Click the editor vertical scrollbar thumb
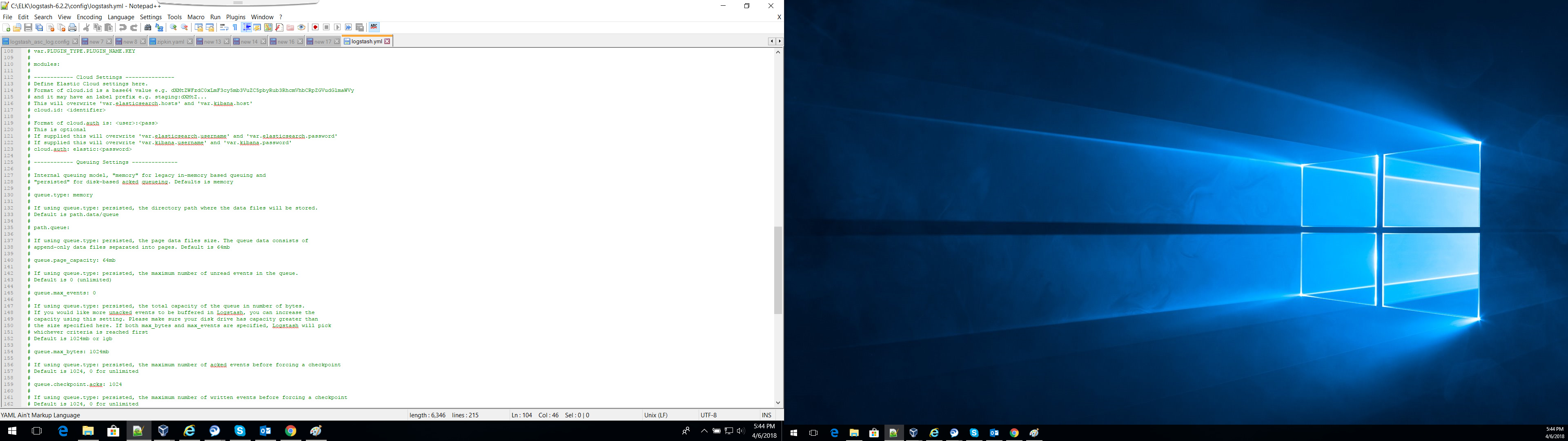The image size is (1568, 441). 777,269
